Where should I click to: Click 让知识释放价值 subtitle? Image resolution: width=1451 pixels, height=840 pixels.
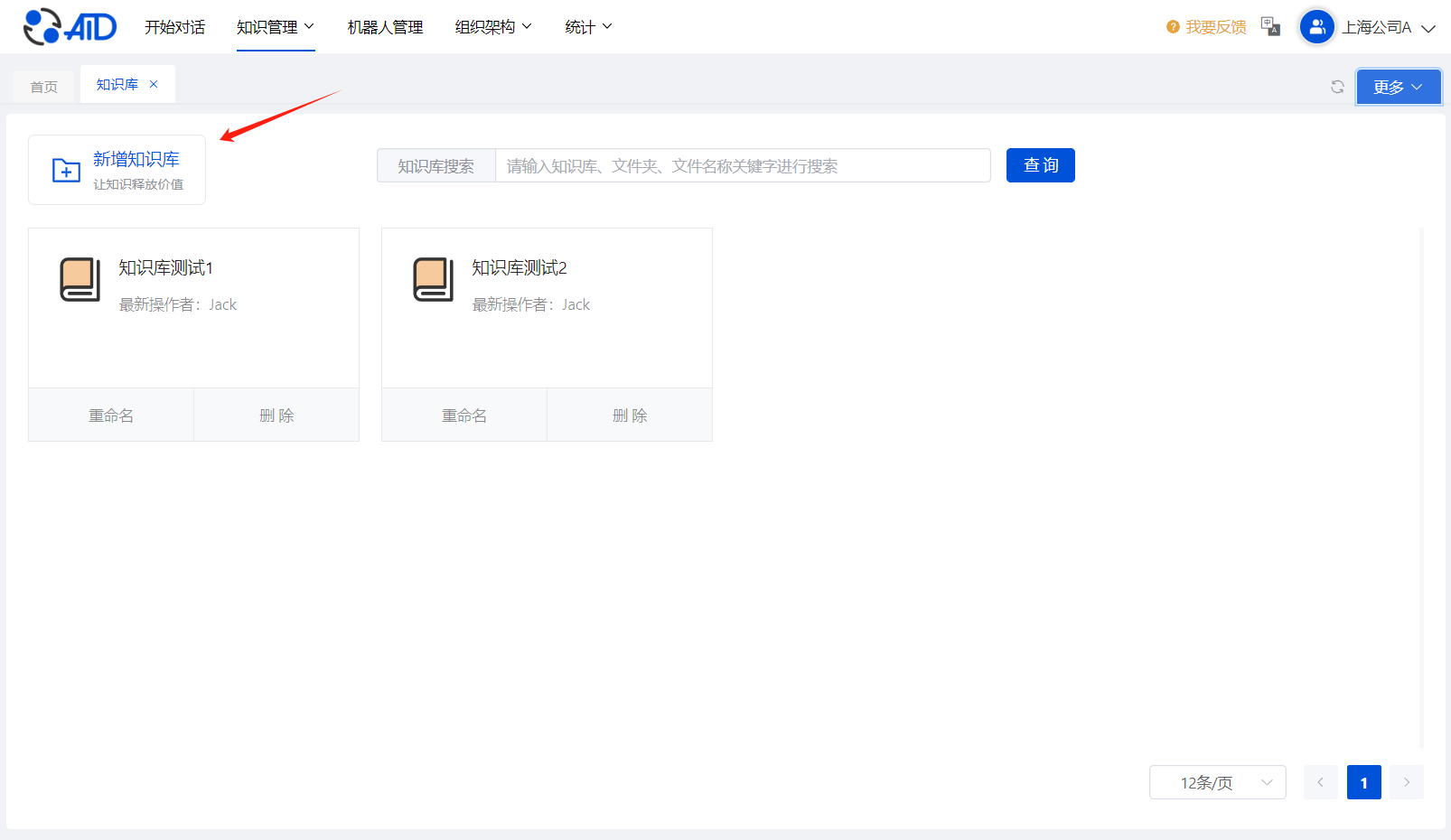138,184
